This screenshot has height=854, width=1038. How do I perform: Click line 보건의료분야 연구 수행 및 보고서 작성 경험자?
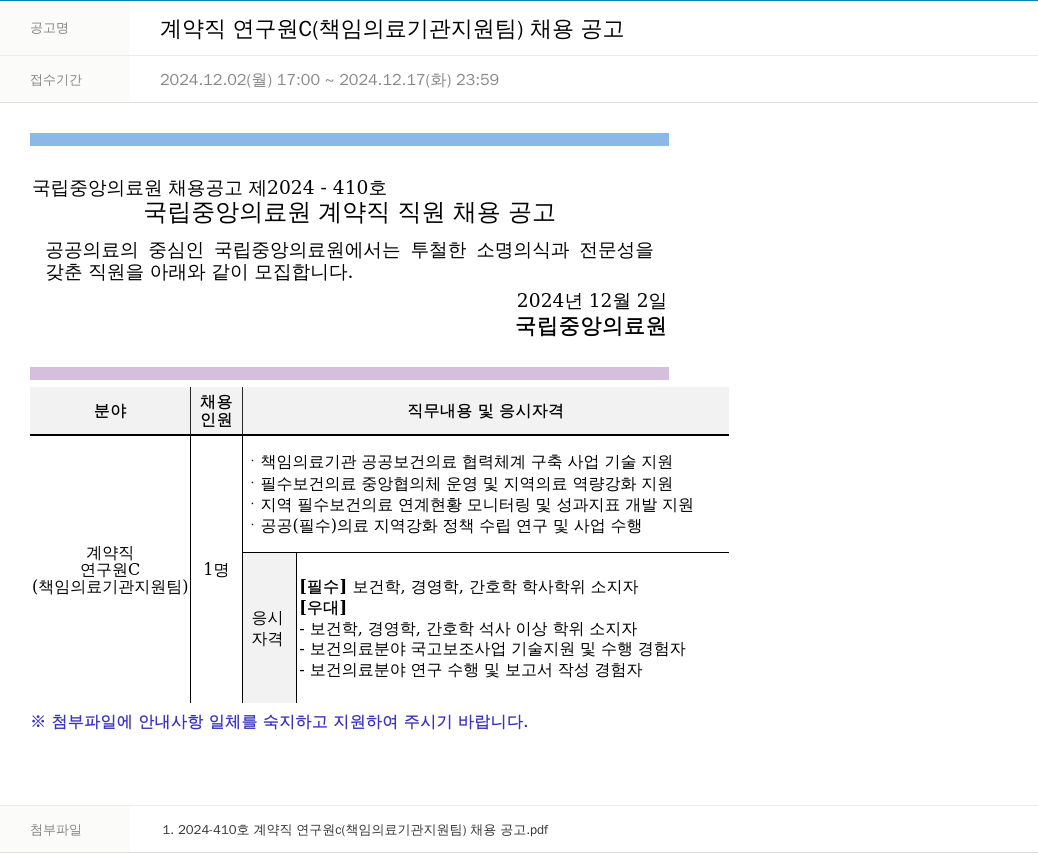[471, 670]
